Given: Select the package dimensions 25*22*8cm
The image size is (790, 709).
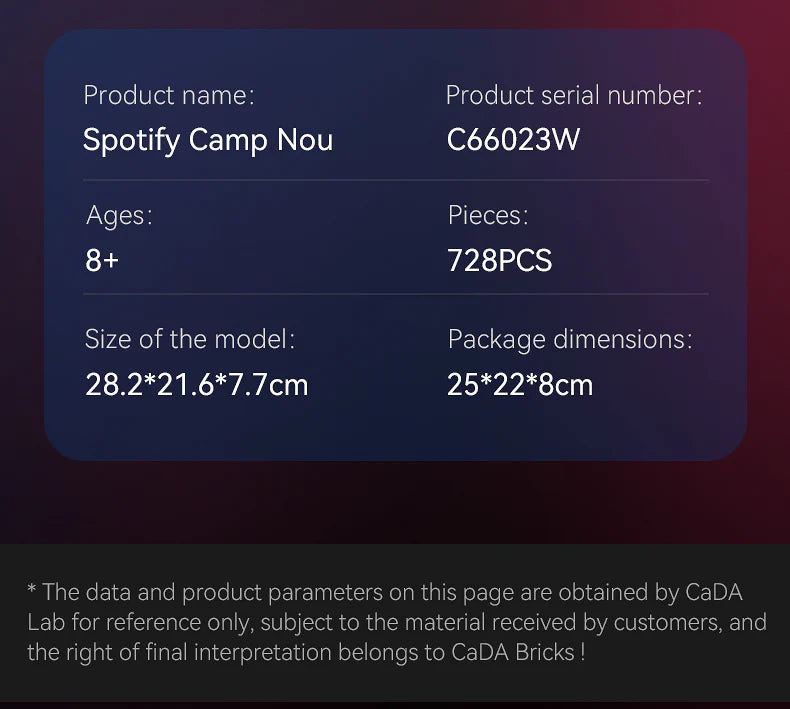Looking at the screenshot, I should point(519,384).
